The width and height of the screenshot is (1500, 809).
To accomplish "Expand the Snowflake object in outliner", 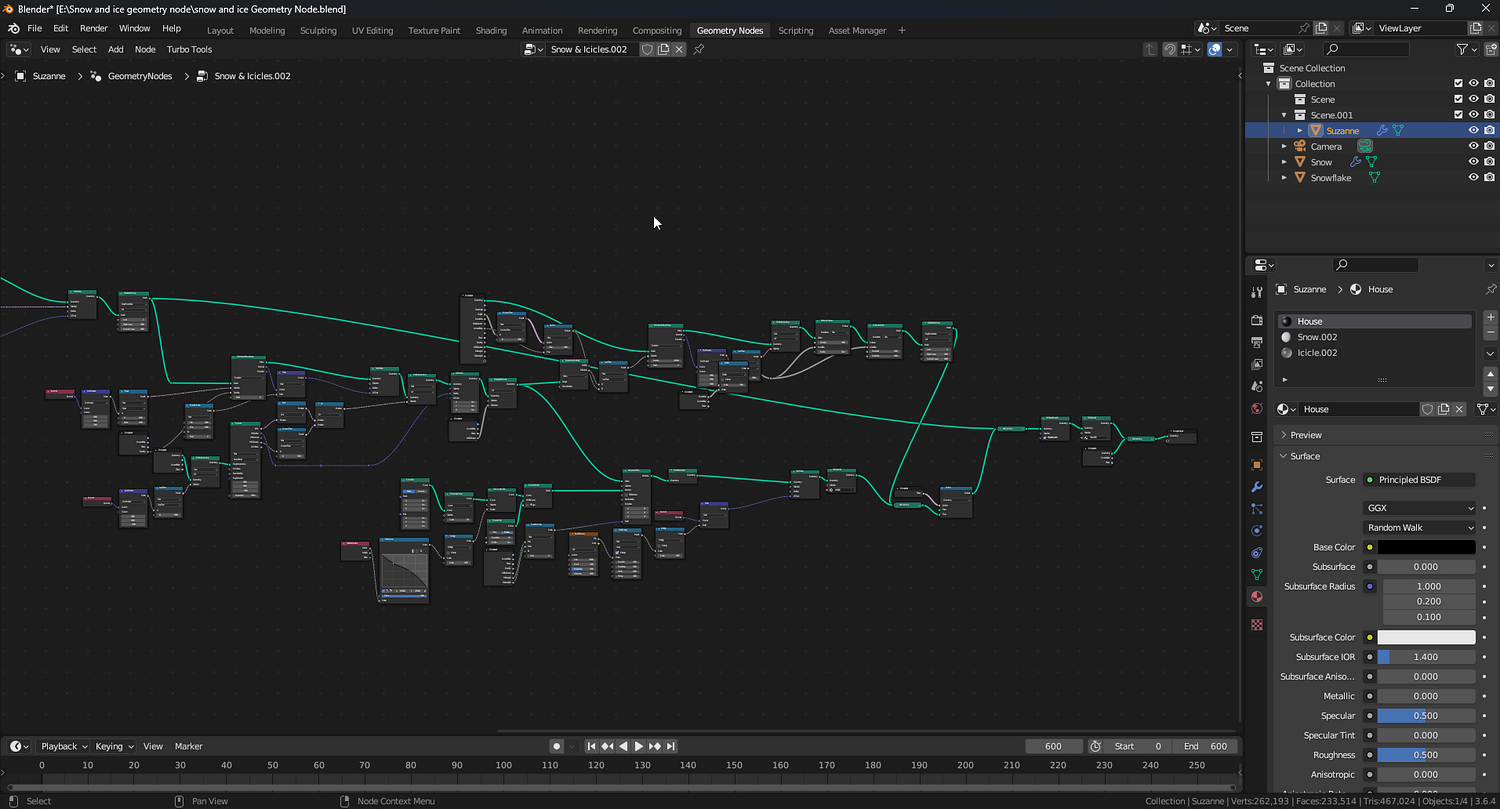I will 1285,177.
